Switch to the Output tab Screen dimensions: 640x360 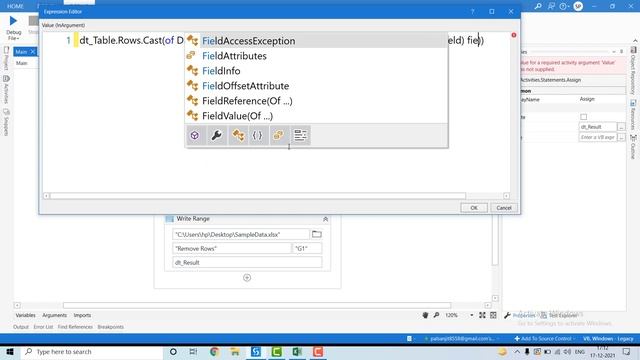[21, 327]
